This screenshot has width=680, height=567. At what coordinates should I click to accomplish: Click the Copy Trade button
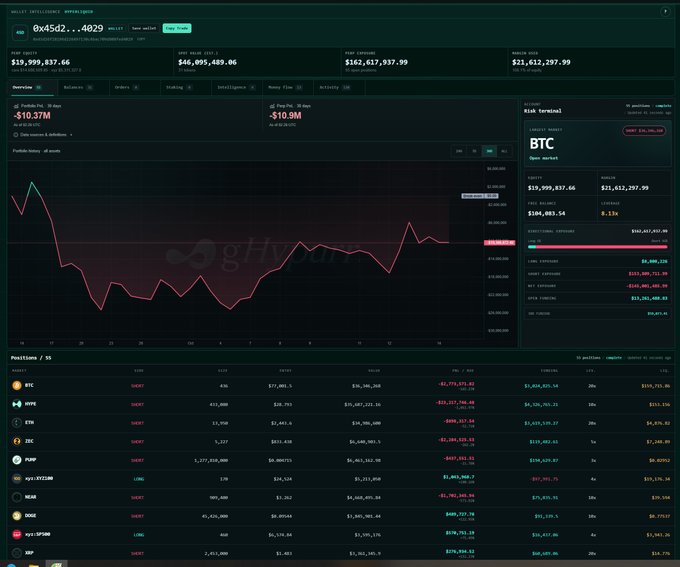(x=177, y=28)
